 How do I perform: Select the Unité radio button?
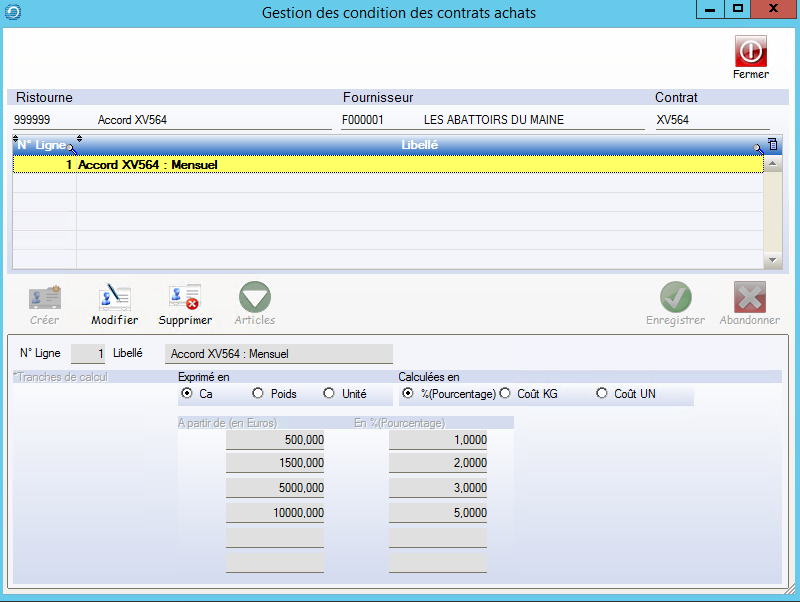[329, 394]
